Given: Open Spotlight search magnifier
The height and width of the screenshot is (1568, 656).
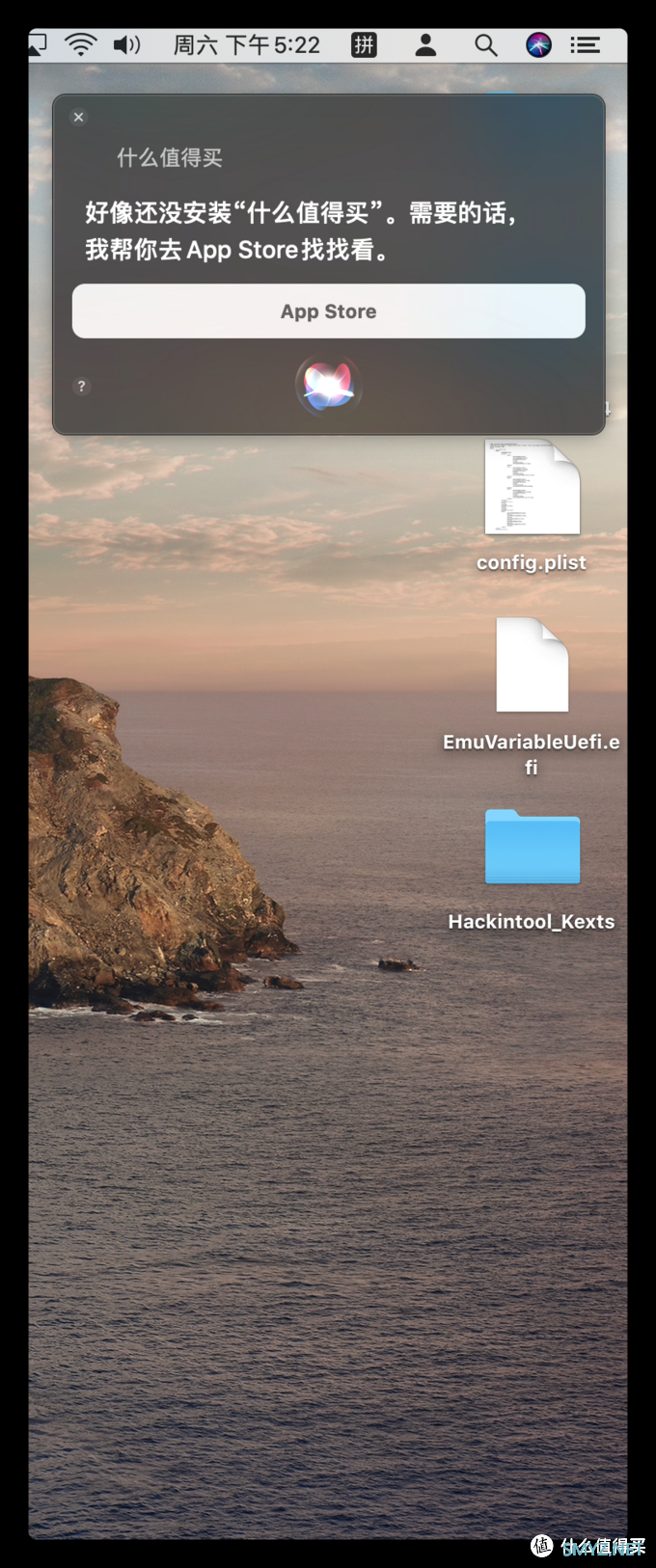Looking at the screenshot, I should pos(486,44).
